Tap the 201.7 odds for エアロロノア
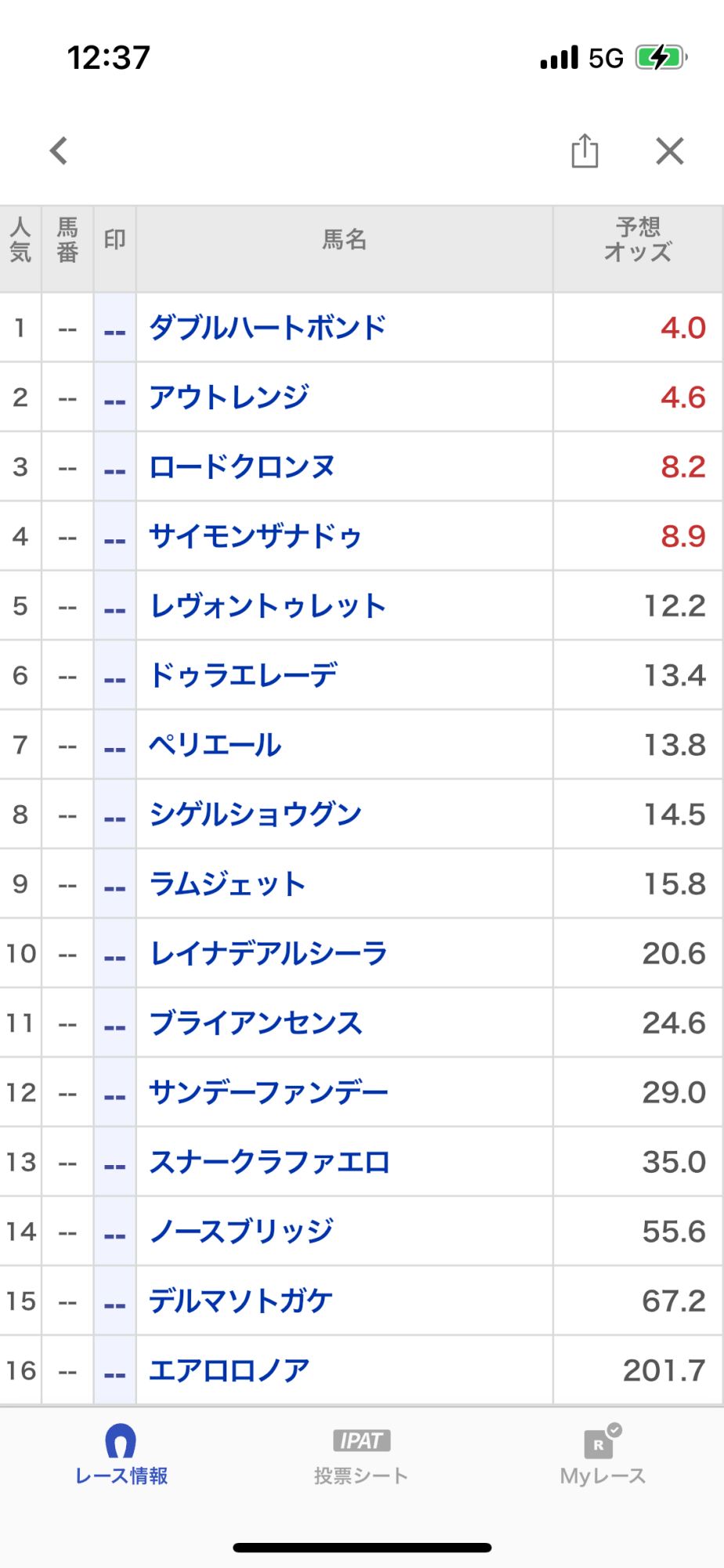 (x=664, y=1370)
